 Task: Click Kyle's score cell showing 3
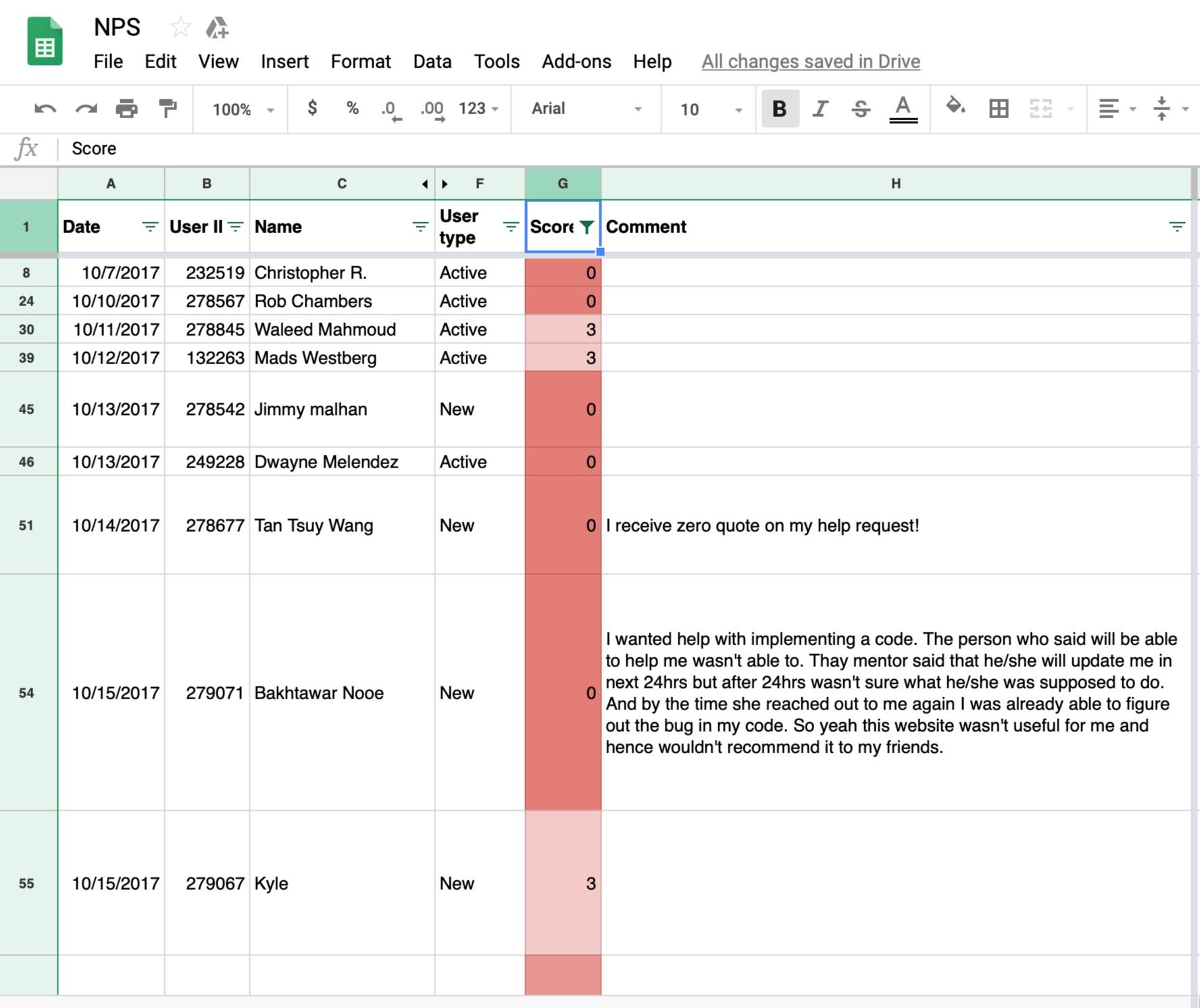pyautogui.click(x=563, y=883)
